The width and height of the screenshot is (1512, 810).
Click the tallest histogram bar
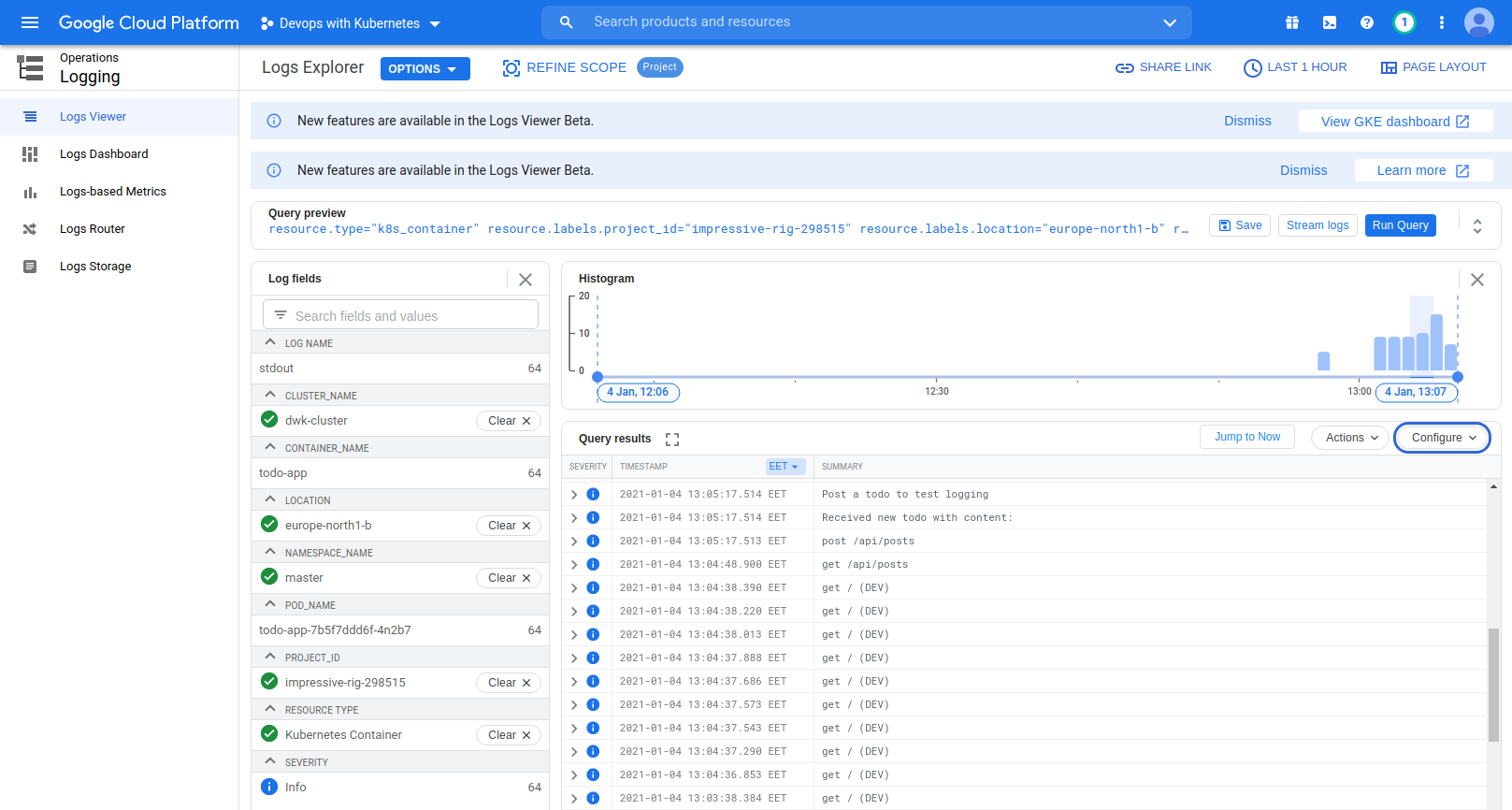(x=1436, y=342)
